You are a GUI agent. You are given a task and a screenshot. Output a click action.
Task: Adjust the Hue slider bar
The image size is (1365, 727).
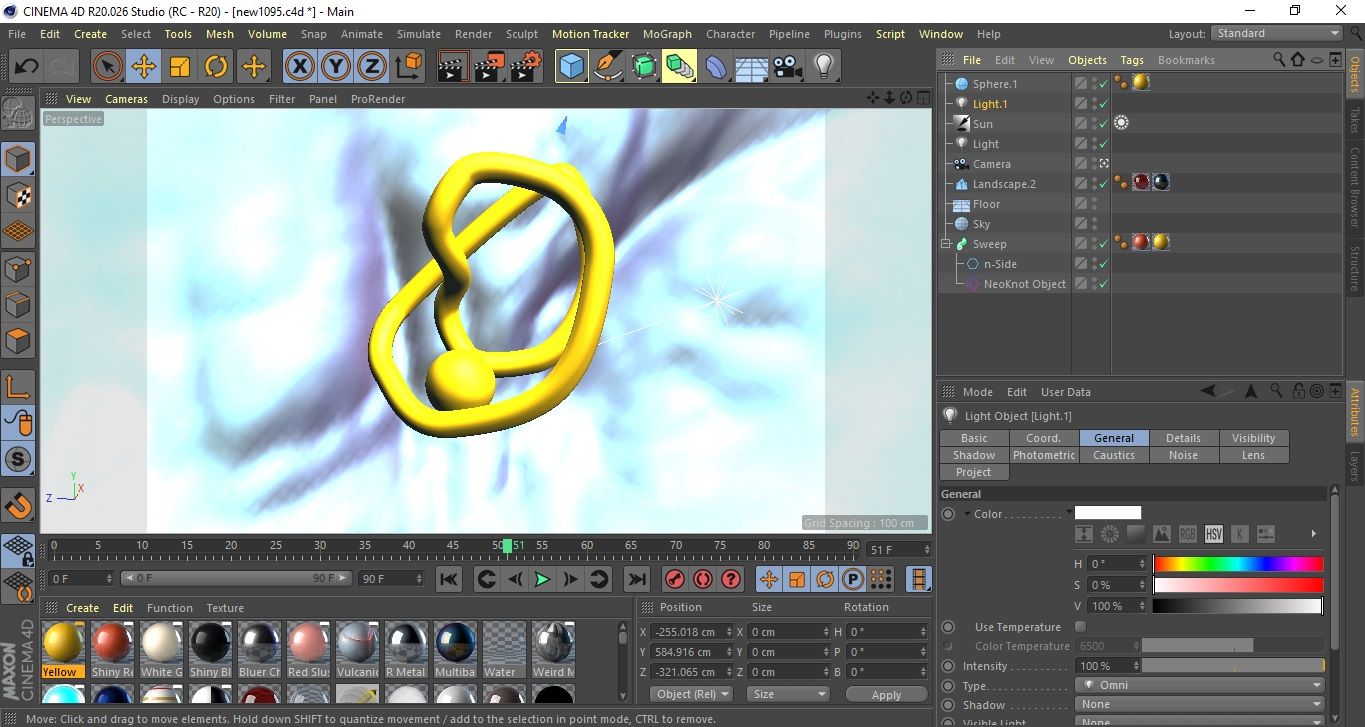pos(1238,564)
